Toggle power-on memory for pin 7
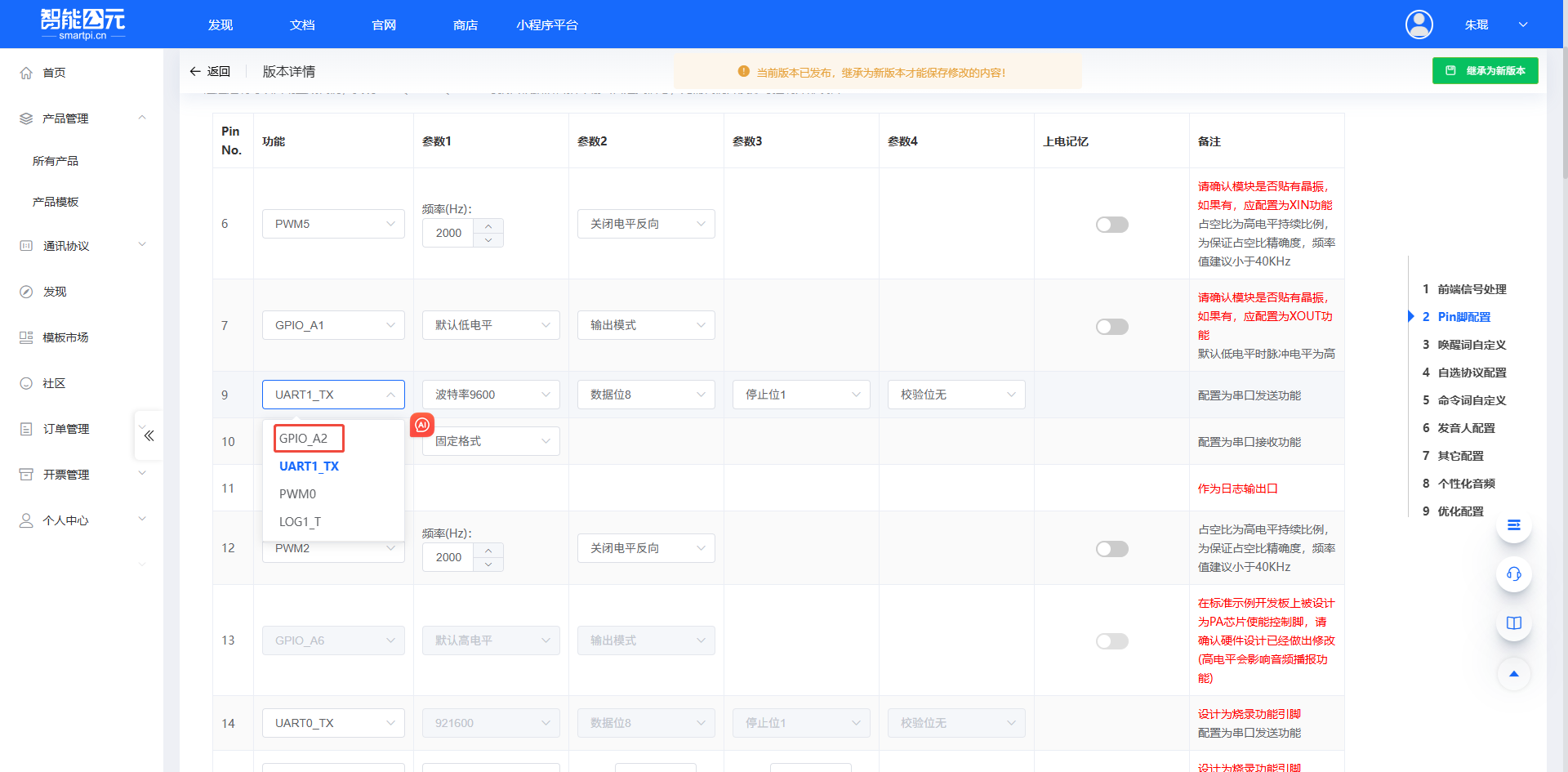This screenshot has height=772, width=1568. [1111, 327]
